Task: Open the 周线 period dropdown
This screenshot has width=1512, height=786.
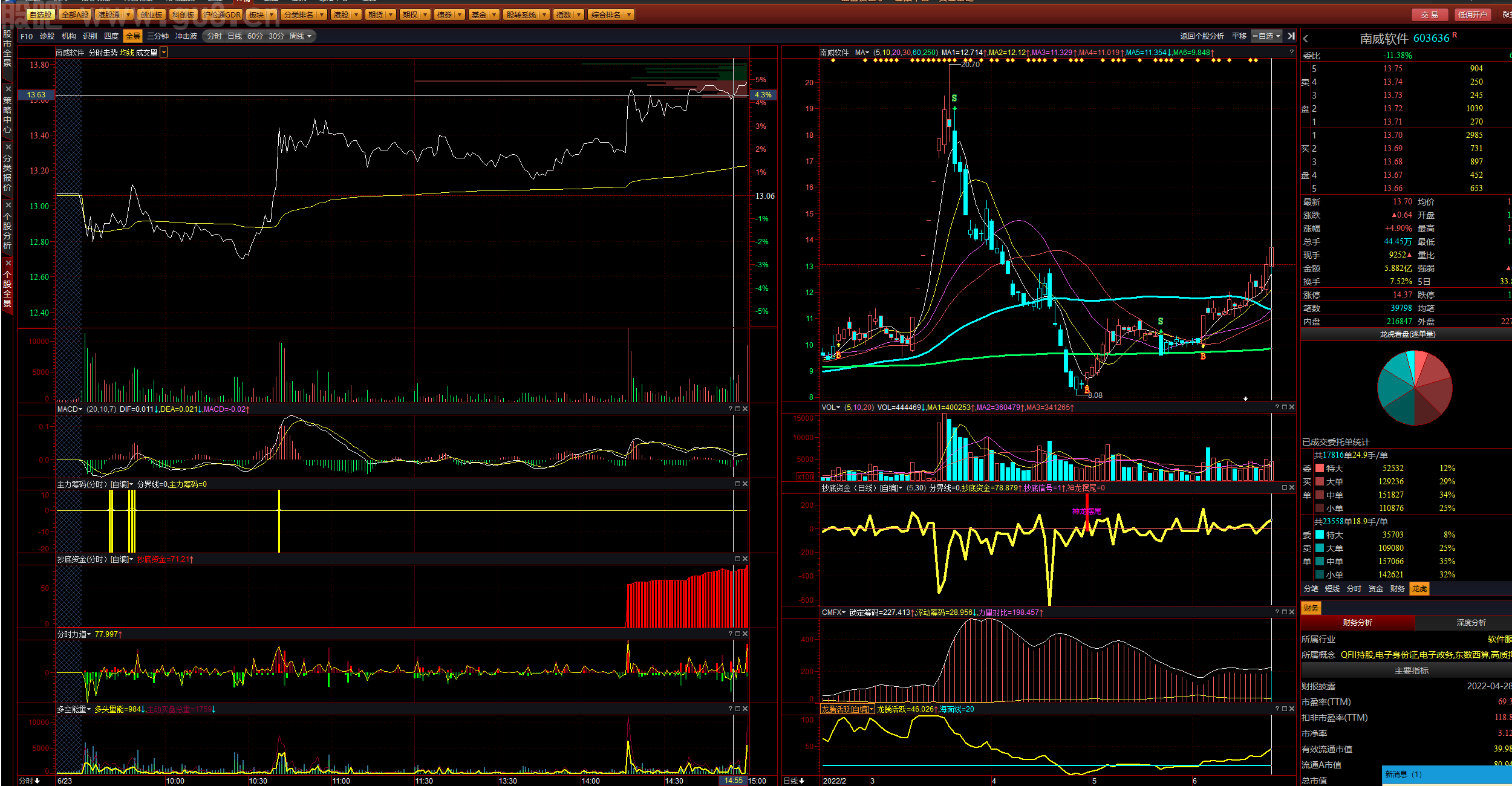Action: (x=301, y=36)
